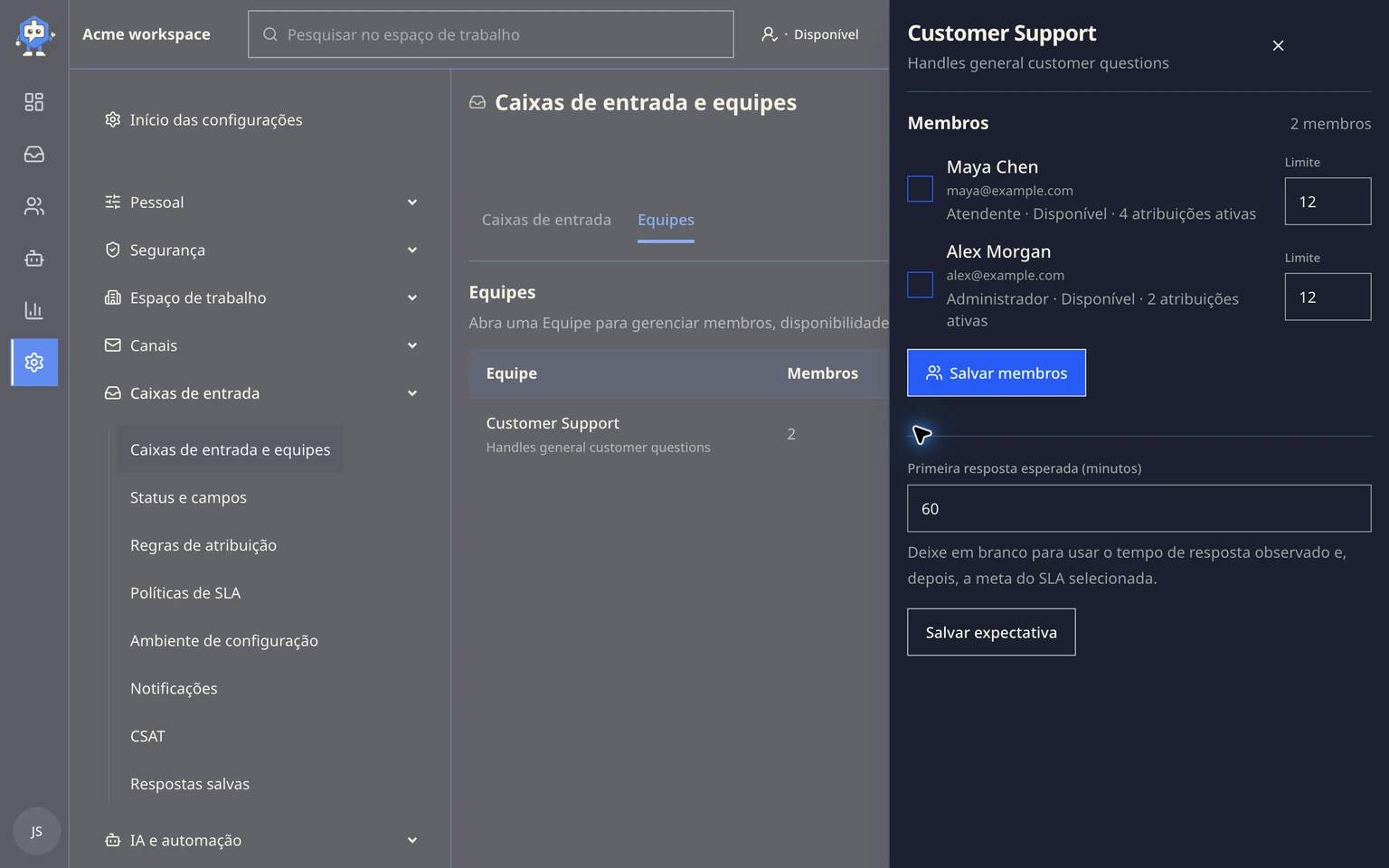Image resolution: width=1389 pixels, height=868 pixels.
Task: Collapse the Caixas de entrada section chevron
Action: (412, 393)
